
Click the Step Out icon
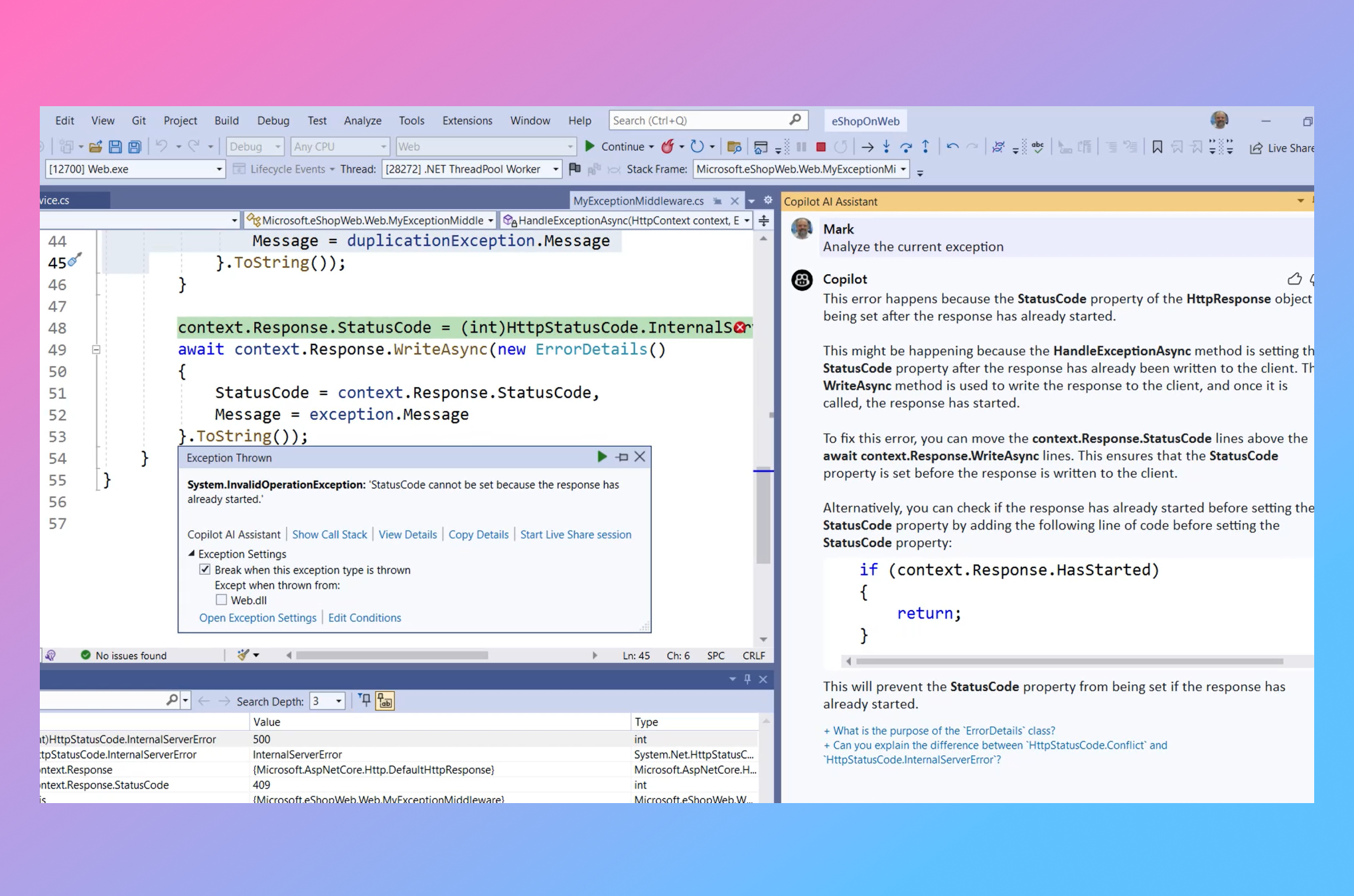(x=925, y=147)
